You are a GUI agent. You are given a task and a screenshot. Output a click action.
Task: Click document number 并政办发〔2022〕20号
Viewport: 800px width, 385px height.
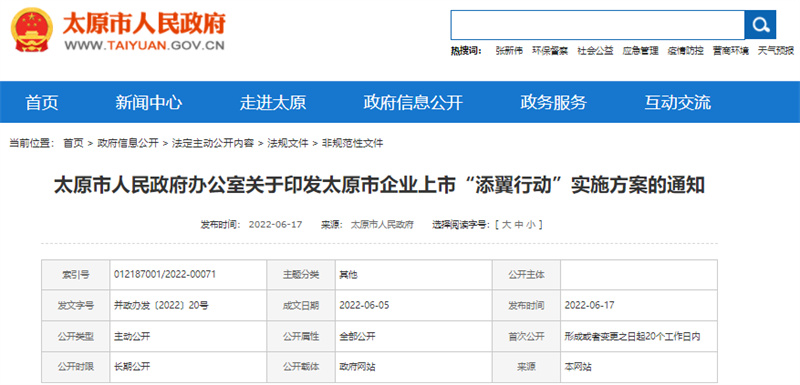pos(161,305)
